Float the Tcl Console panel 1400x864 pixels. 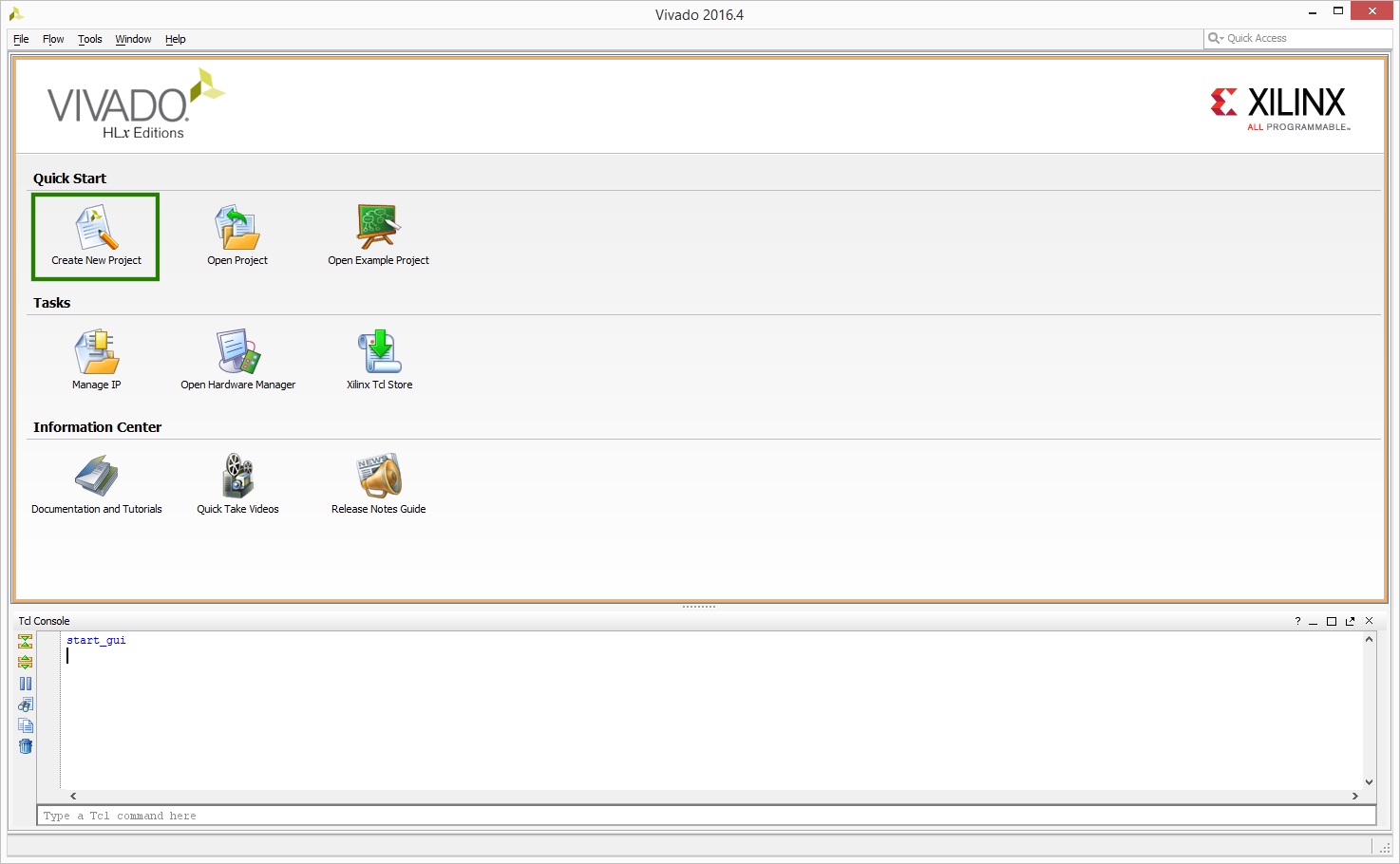1350,621
